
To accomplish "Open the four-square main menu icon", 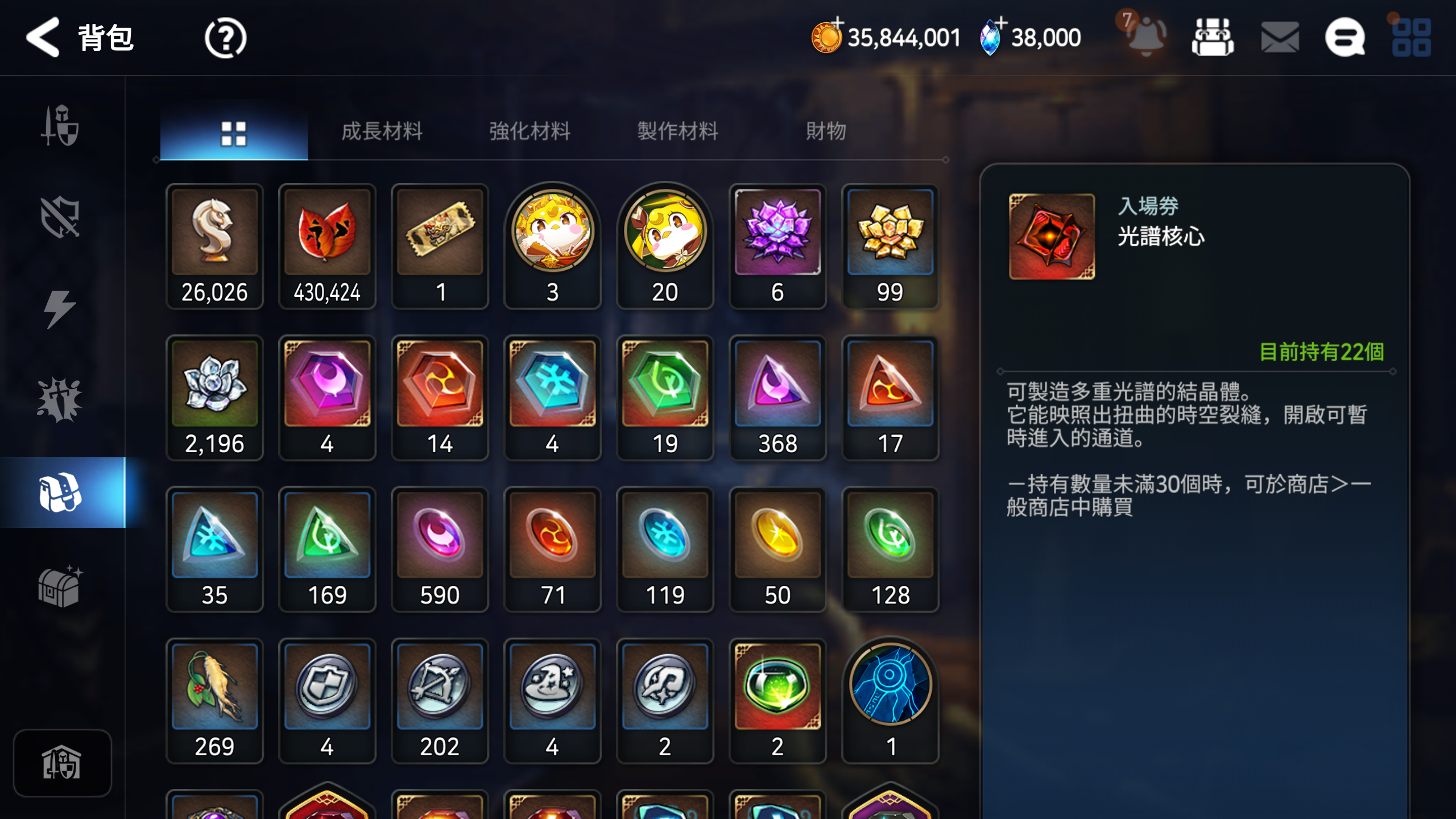I will coord(1412,38).
